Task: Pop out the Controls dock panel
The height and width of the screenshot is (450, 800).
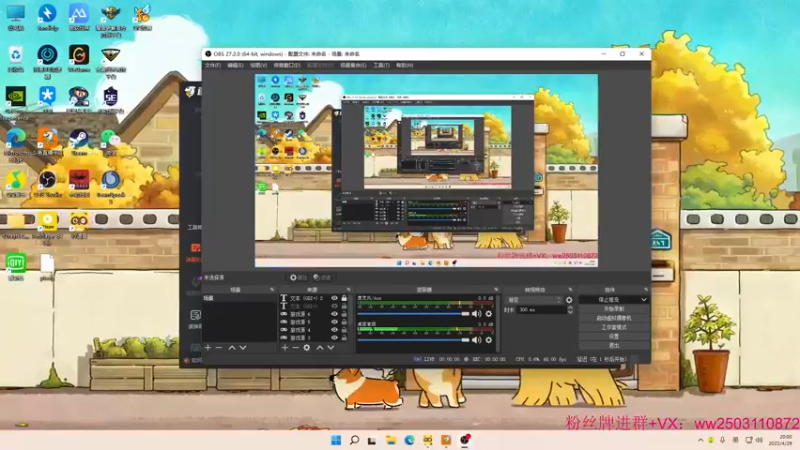Action: click(x=645, y=290)
